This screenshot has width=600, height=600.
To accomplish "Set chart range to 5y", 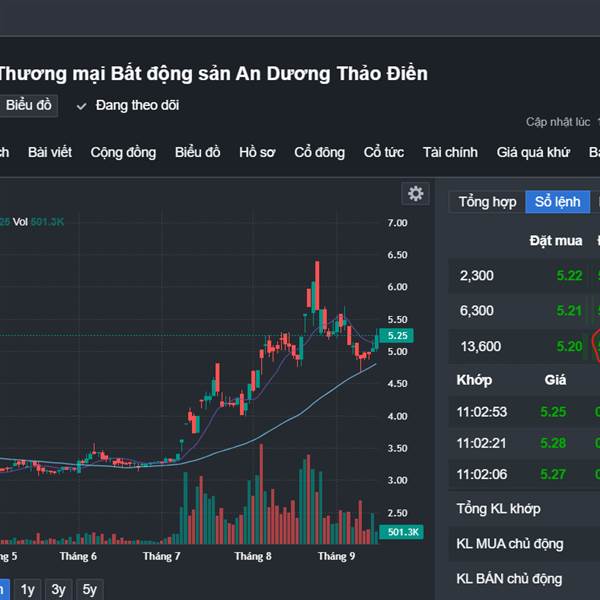I will (x=90, y=590).
